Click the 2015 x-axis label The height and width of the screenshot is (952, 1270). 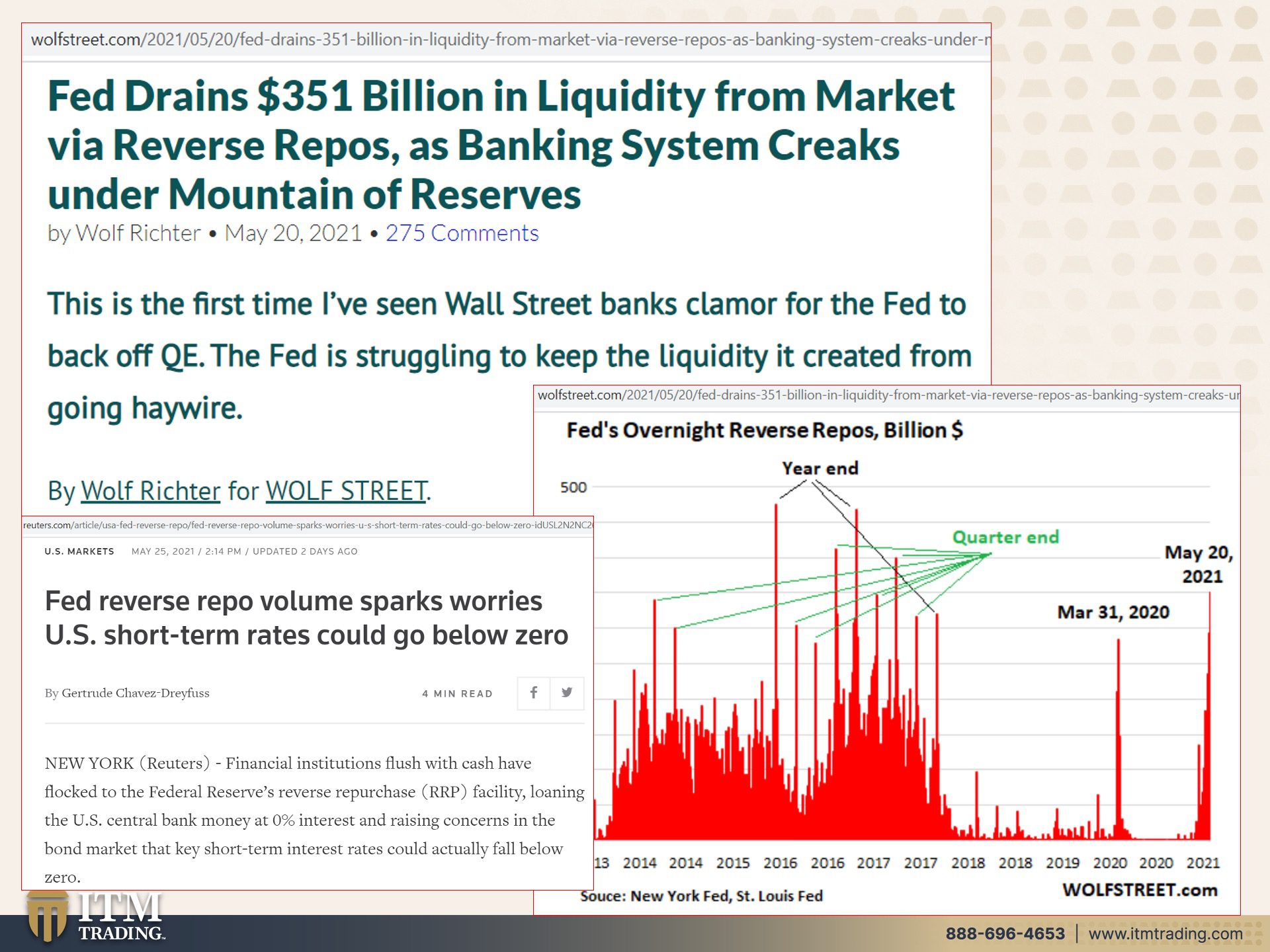pyautogui.click(x=733, y=863)
